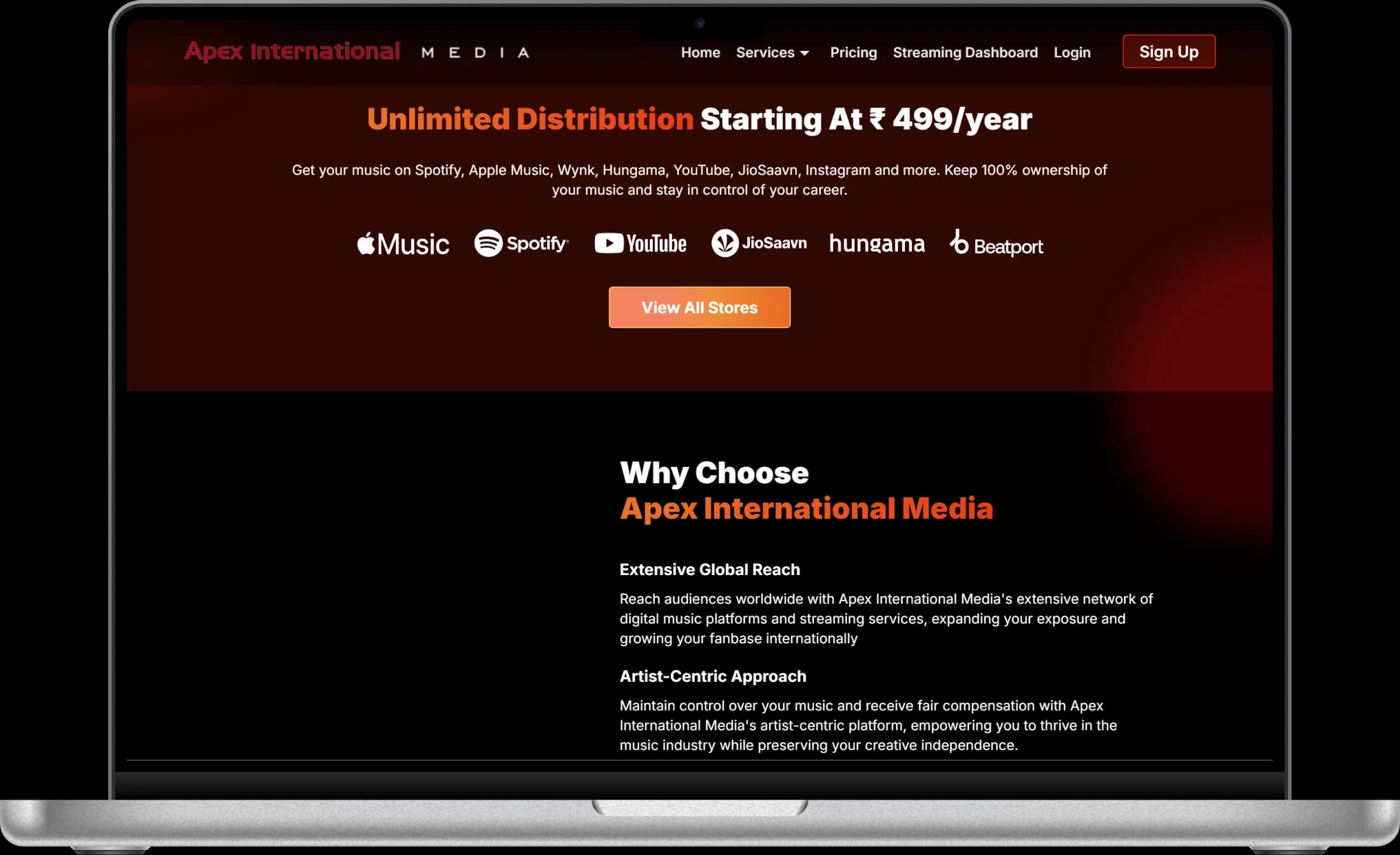Click the Artist-Centric Approach heading text

coord(712,676)
